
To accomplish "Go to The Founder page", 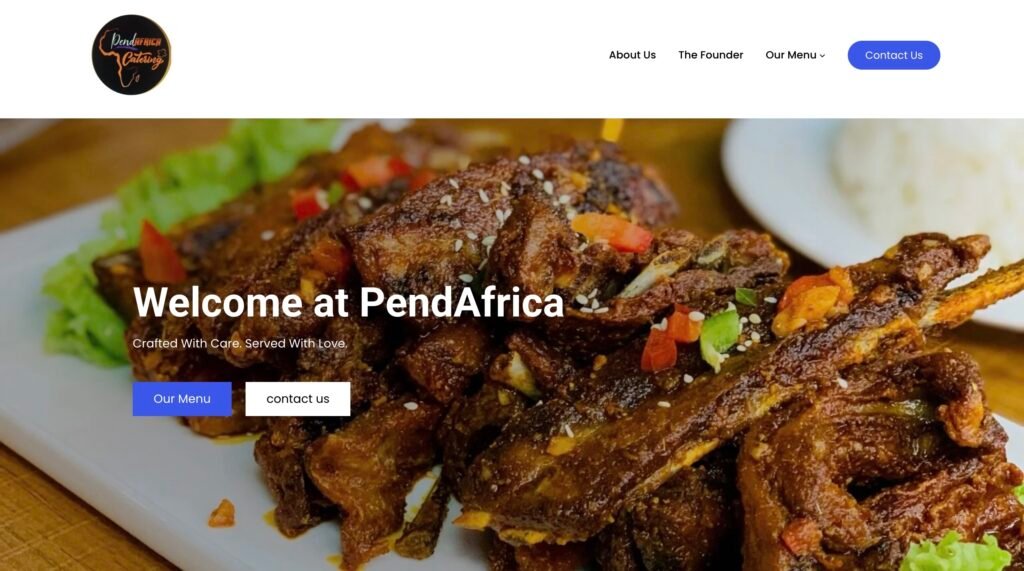I will click(711, 55).
